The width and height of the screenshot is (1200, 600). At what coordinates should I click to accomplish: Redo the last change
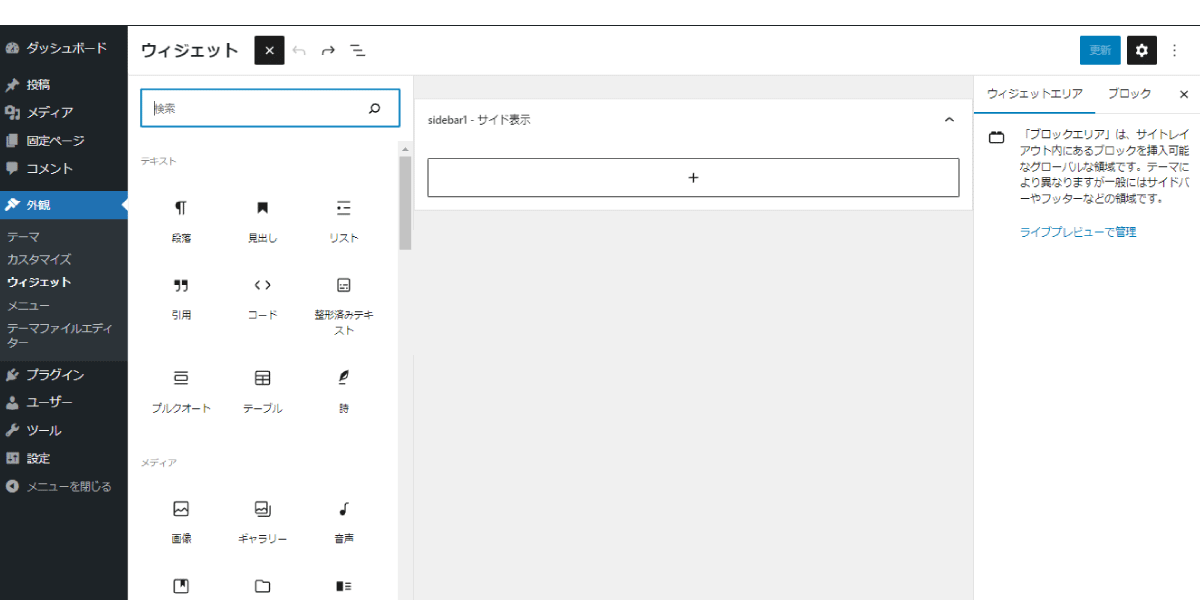pyautogui.click(x=327, y=50)
